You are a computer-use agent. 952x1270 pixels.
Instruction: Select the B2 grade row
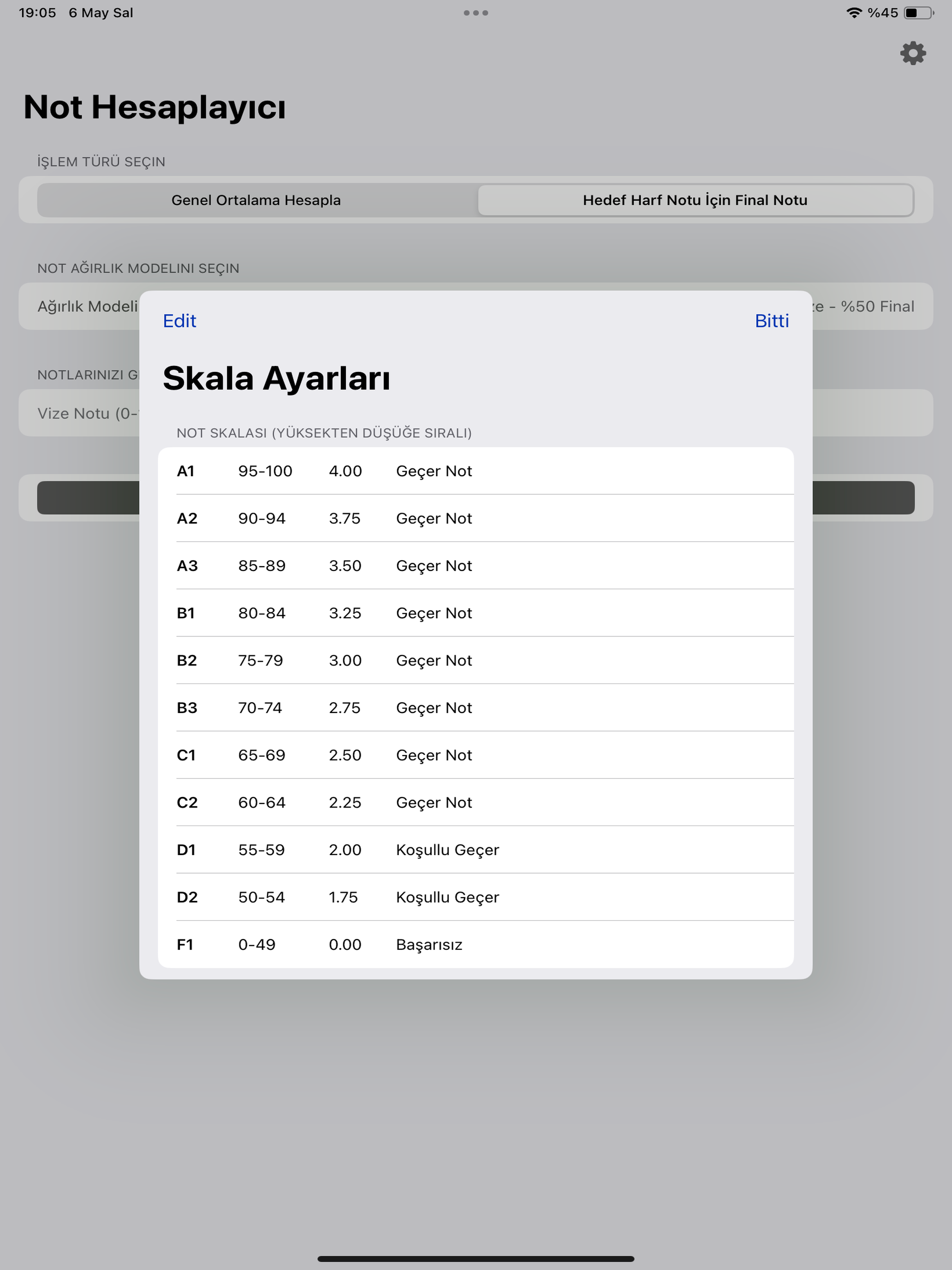pyautogui.click(x=476, y=660)
